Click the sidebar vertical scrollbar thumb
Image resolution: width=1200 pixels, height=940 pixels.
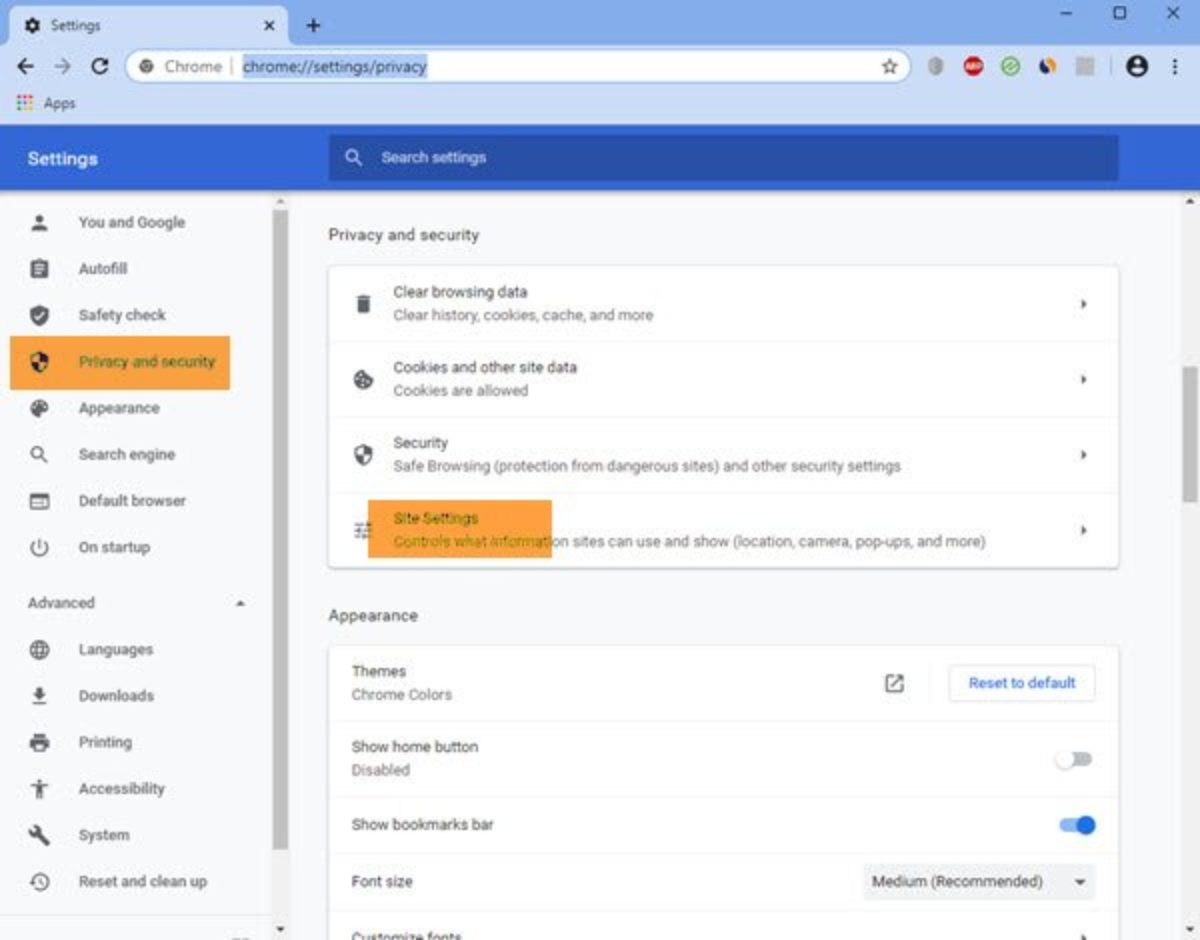pyautogui.click(x=280, y=528)
